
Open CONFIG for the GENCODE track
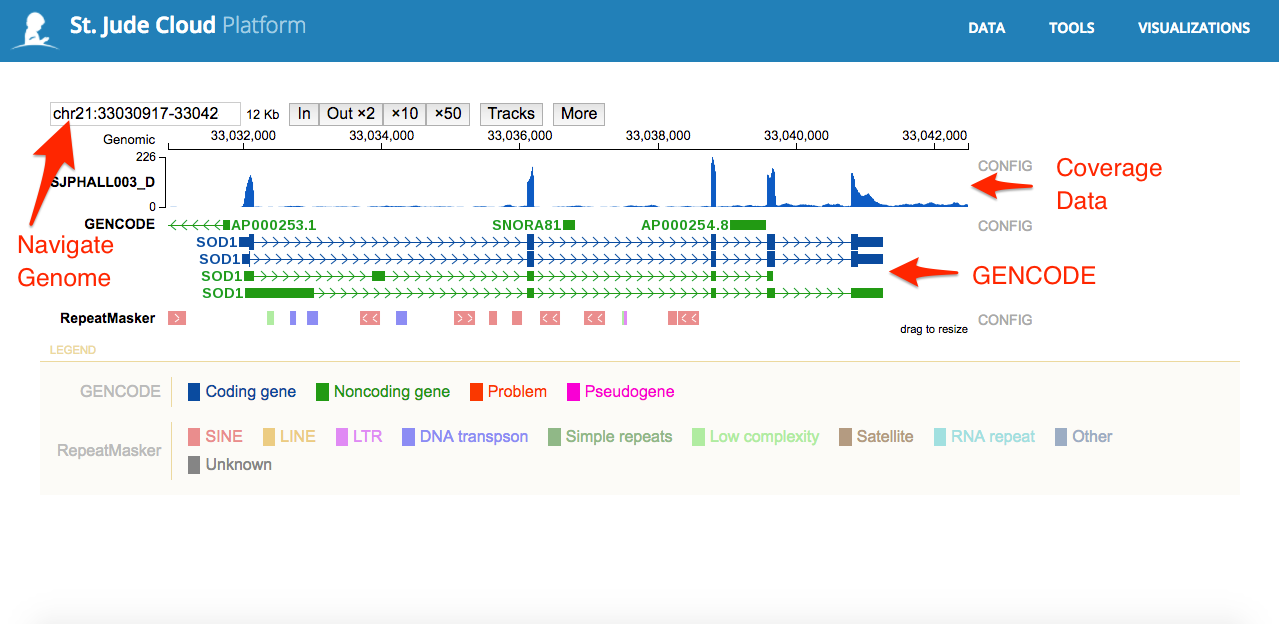[x=1005, y=226]
